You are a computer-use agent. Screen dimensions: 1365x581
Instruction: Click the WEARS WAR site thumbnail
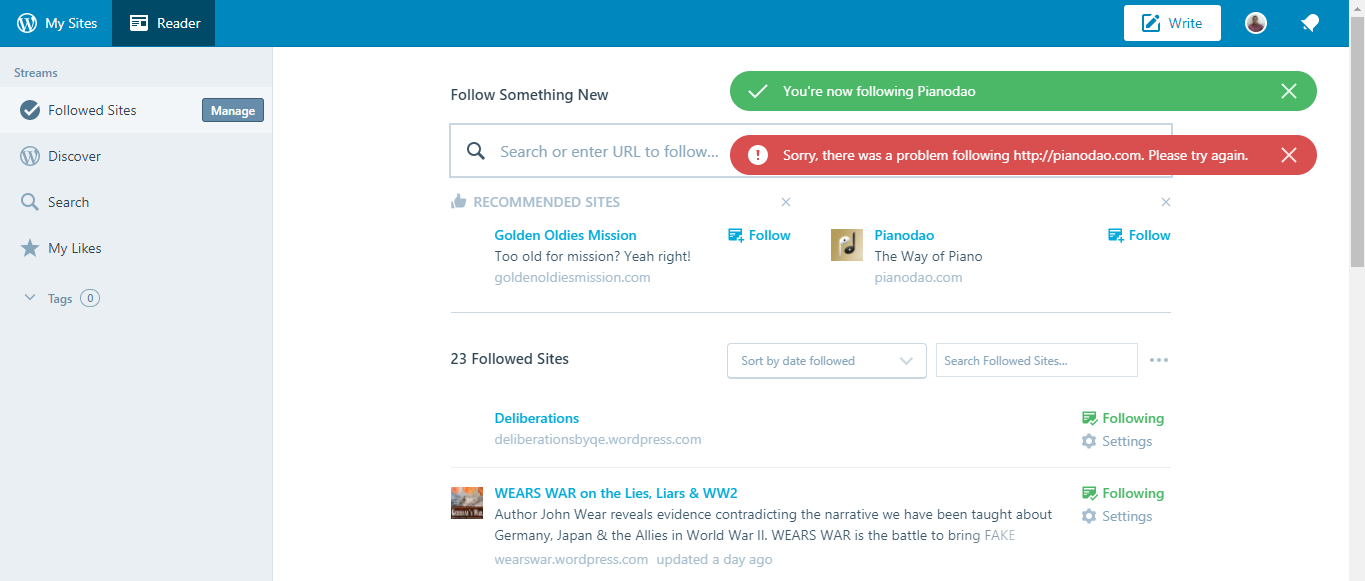point(467,502)
